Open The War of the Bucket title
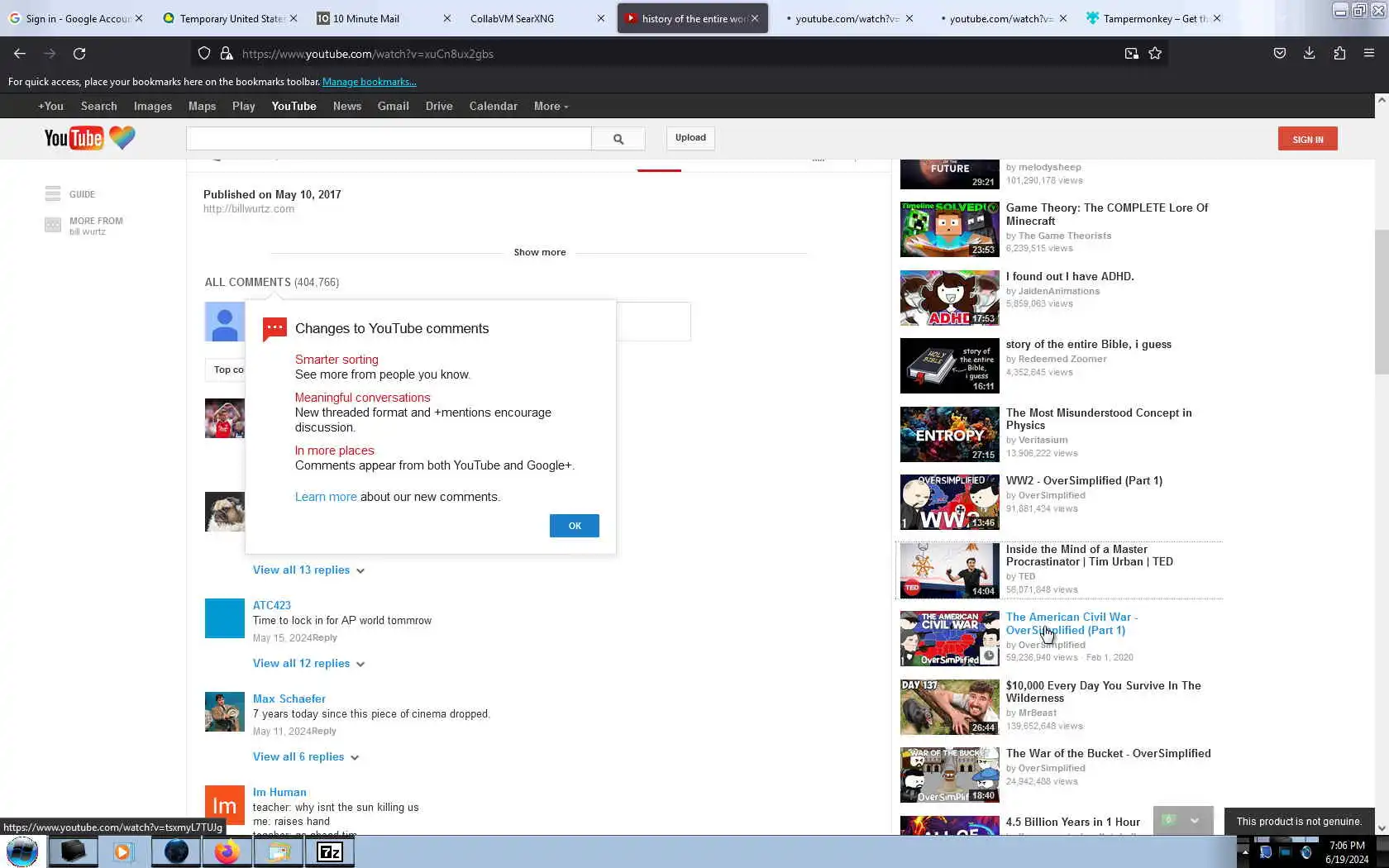The width and height of the screenshot is (1389, 868). coord(1109,754)
